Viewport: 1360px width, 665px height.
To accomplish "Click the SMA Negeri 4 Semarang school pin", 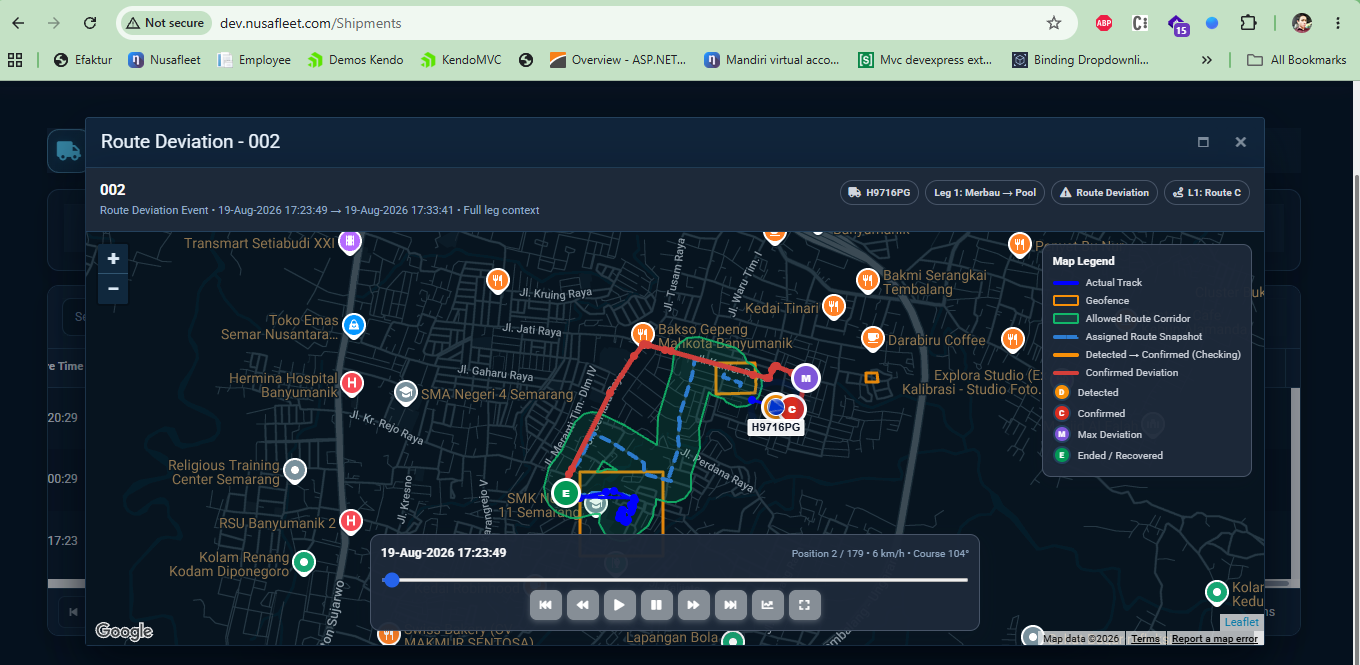I will (x=405, y=392).
